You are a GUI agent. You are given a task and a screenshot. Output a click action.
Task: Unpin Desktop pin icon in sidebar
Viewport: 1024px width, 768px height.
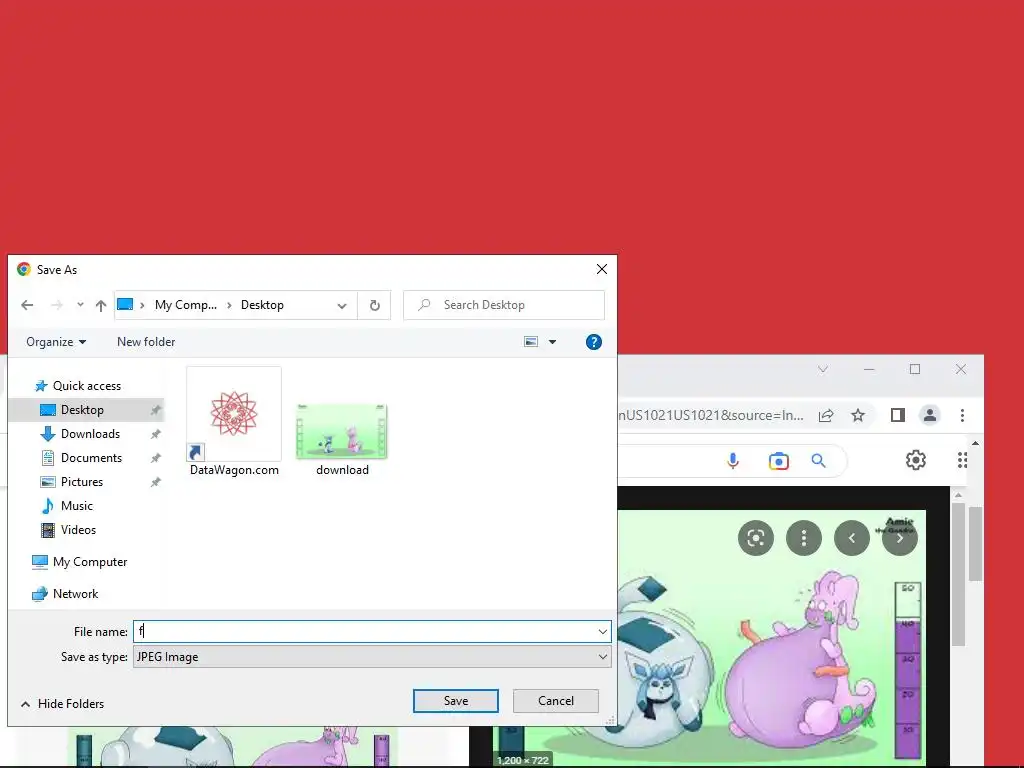pos(155,410)
